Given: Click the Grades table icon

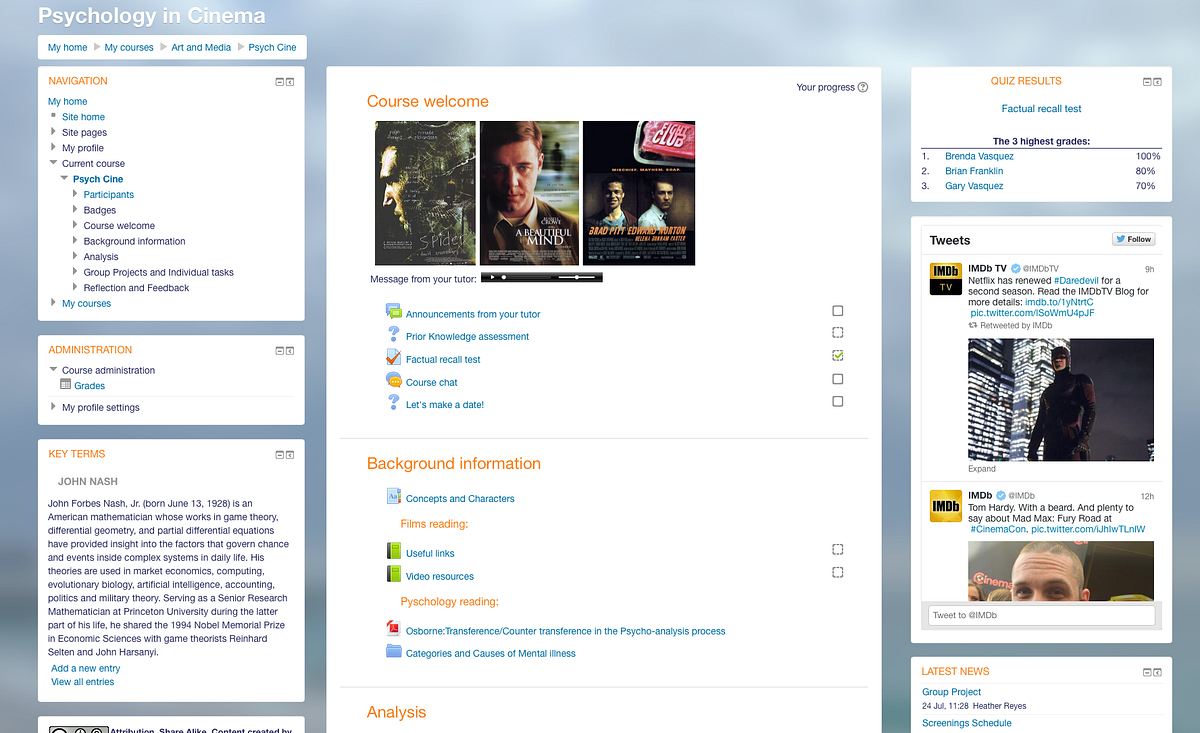Looking at the screenshot, I should [x=66, y=385].
